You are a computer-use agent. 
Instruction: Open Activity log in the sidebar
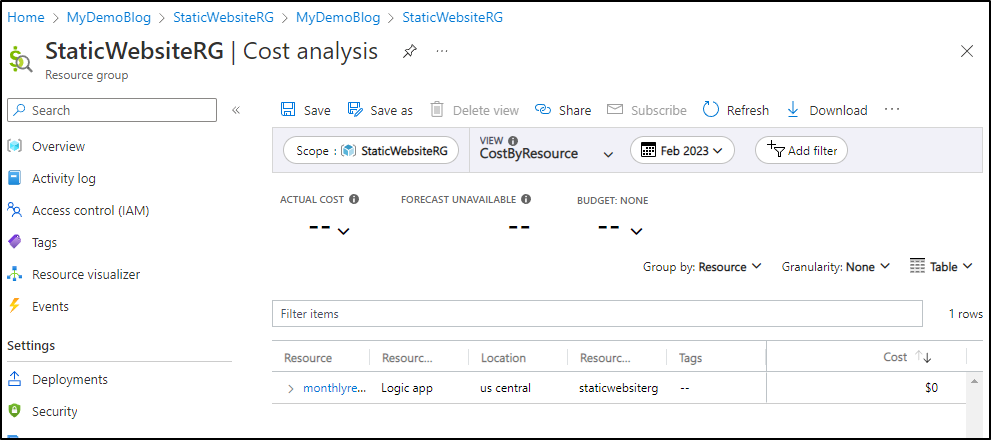64,178
